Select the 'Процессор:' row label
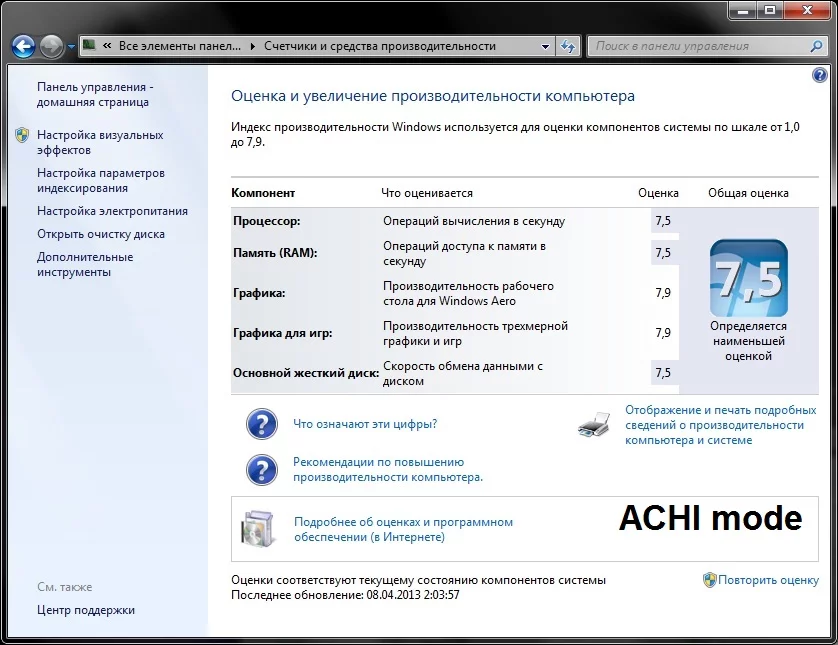Viewport: 838px width, 645px height. click(266, 221)
